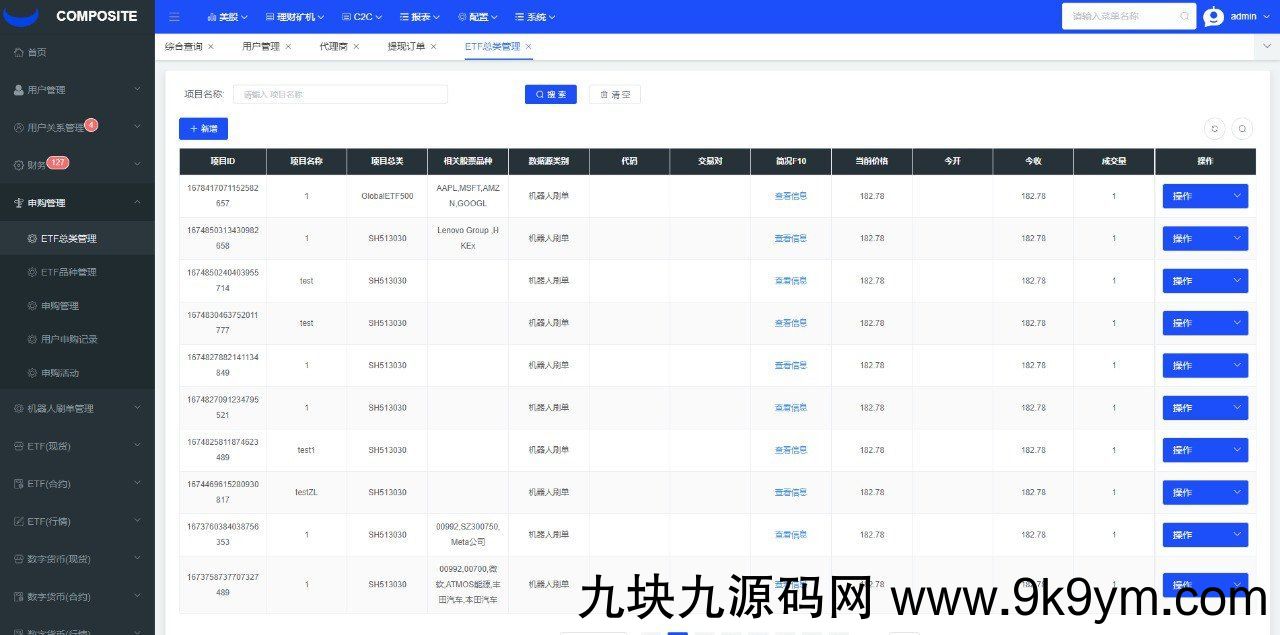The image size is (1280, 635).
Task: Switch to the 提现订单 tab
Action: point(405,46)
